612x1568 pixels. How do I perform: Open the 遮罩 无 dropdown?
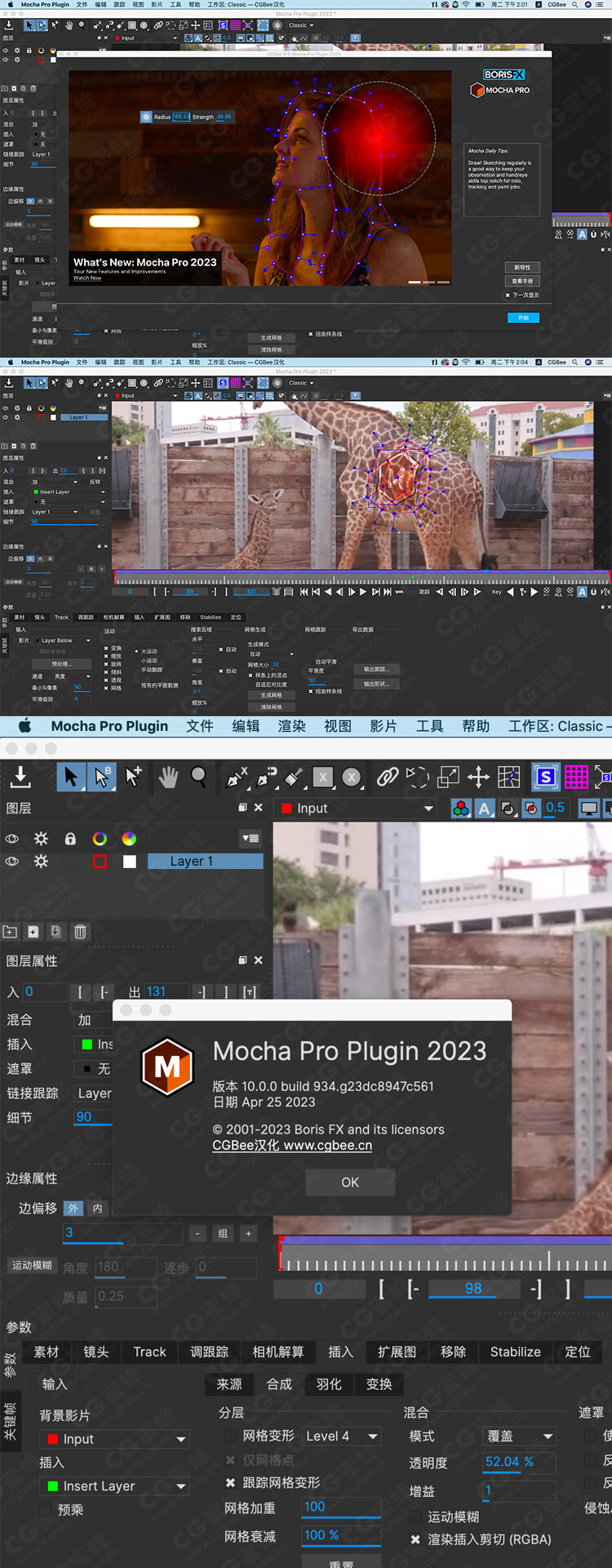point(93,1068)
